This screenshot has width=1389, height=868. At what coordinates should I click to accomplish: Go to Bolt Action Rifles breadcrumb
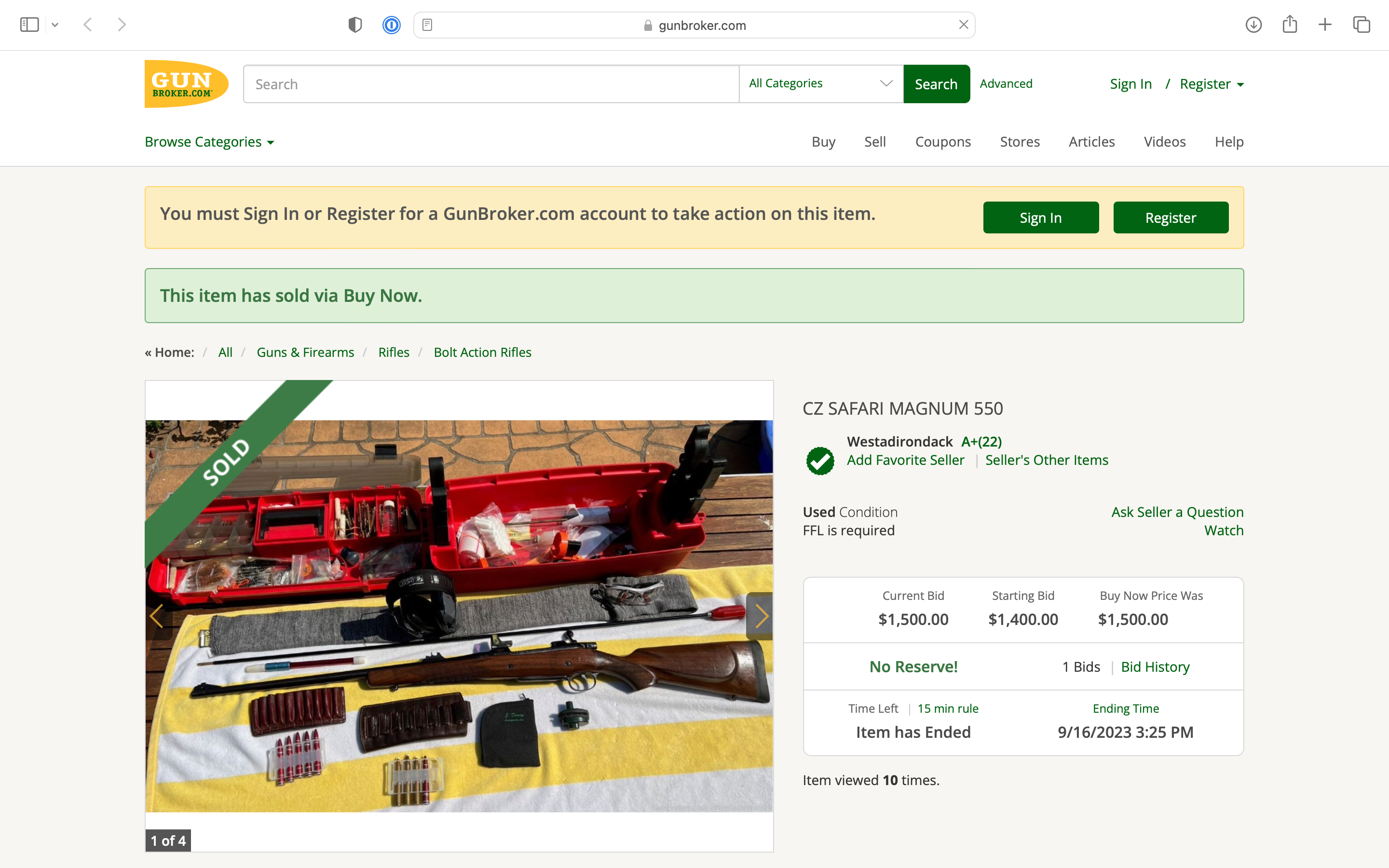coord(482,352)
